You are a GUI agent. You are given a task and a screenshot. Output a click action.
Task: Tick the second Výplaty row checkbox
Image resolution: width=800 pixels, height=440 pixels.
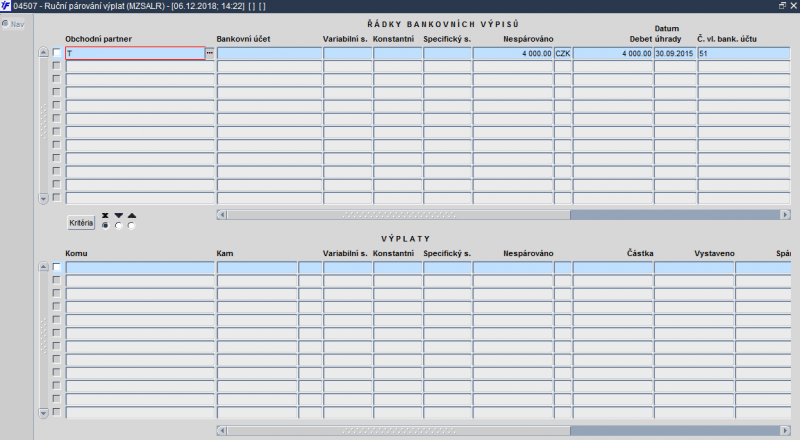tap(57, 280)
